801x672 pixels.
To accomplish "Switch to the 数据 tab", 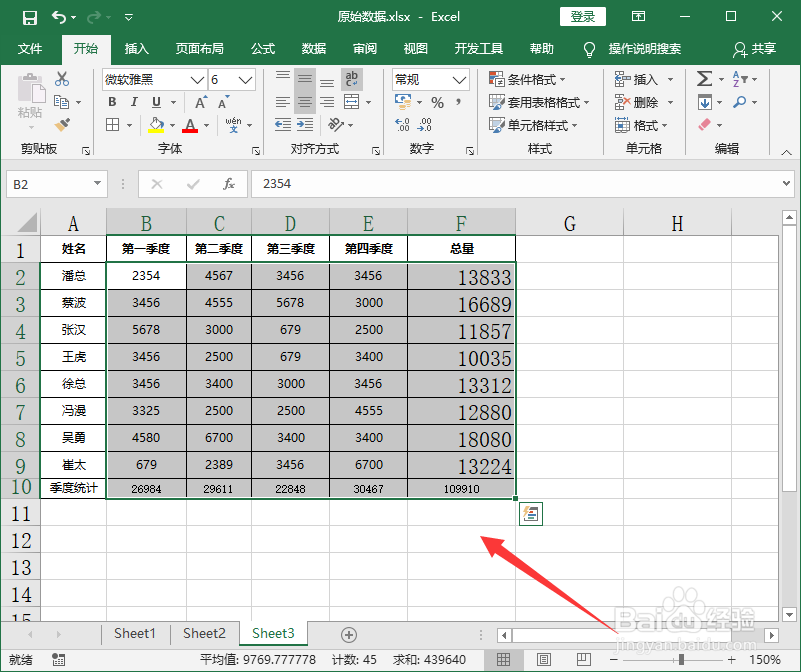I will [x=314, y=49].
